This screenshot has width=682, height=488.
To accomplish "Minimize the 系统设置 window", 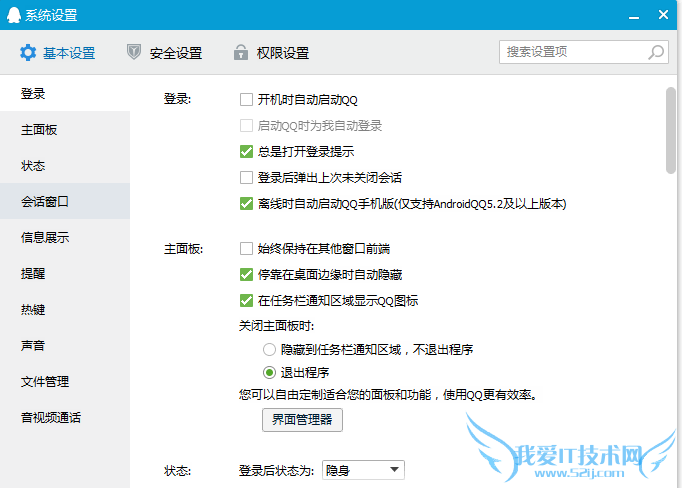I will point(634,16).
